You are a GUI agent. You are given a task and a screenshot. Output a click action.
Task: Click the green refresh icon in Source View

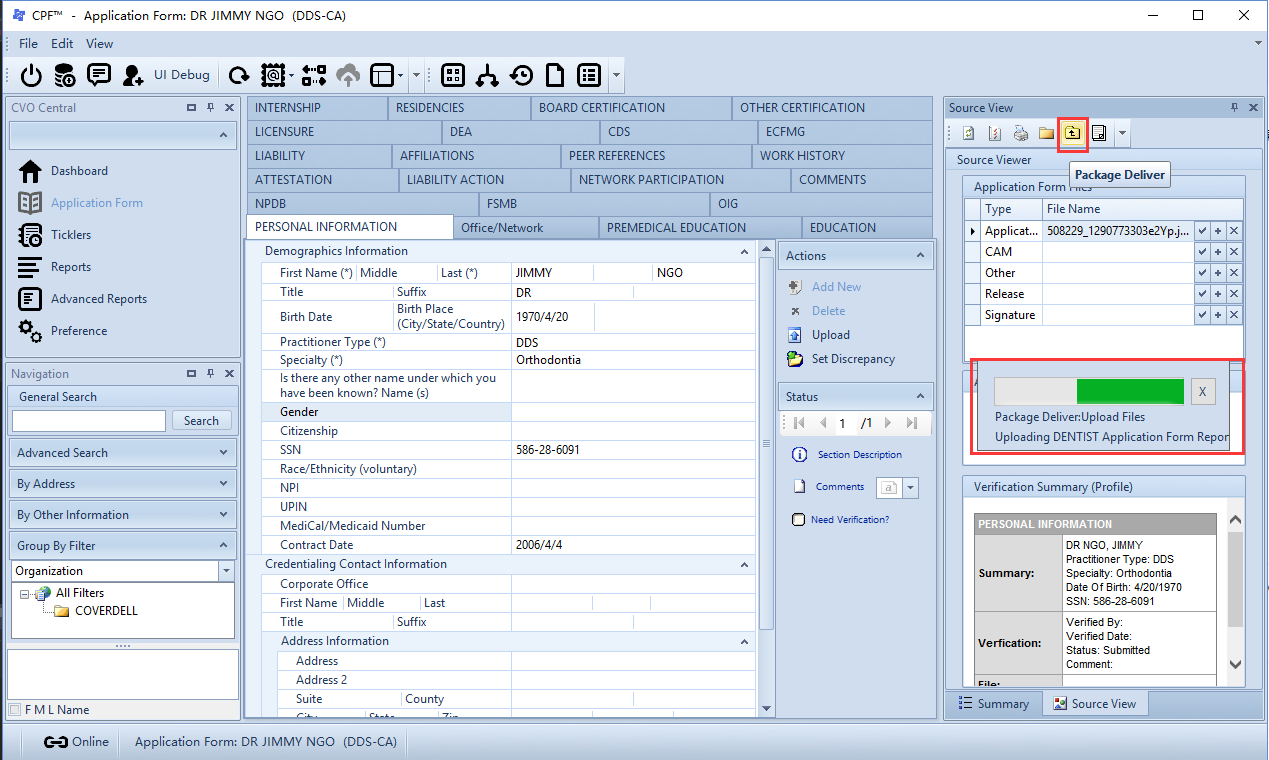tap(969, 133)
